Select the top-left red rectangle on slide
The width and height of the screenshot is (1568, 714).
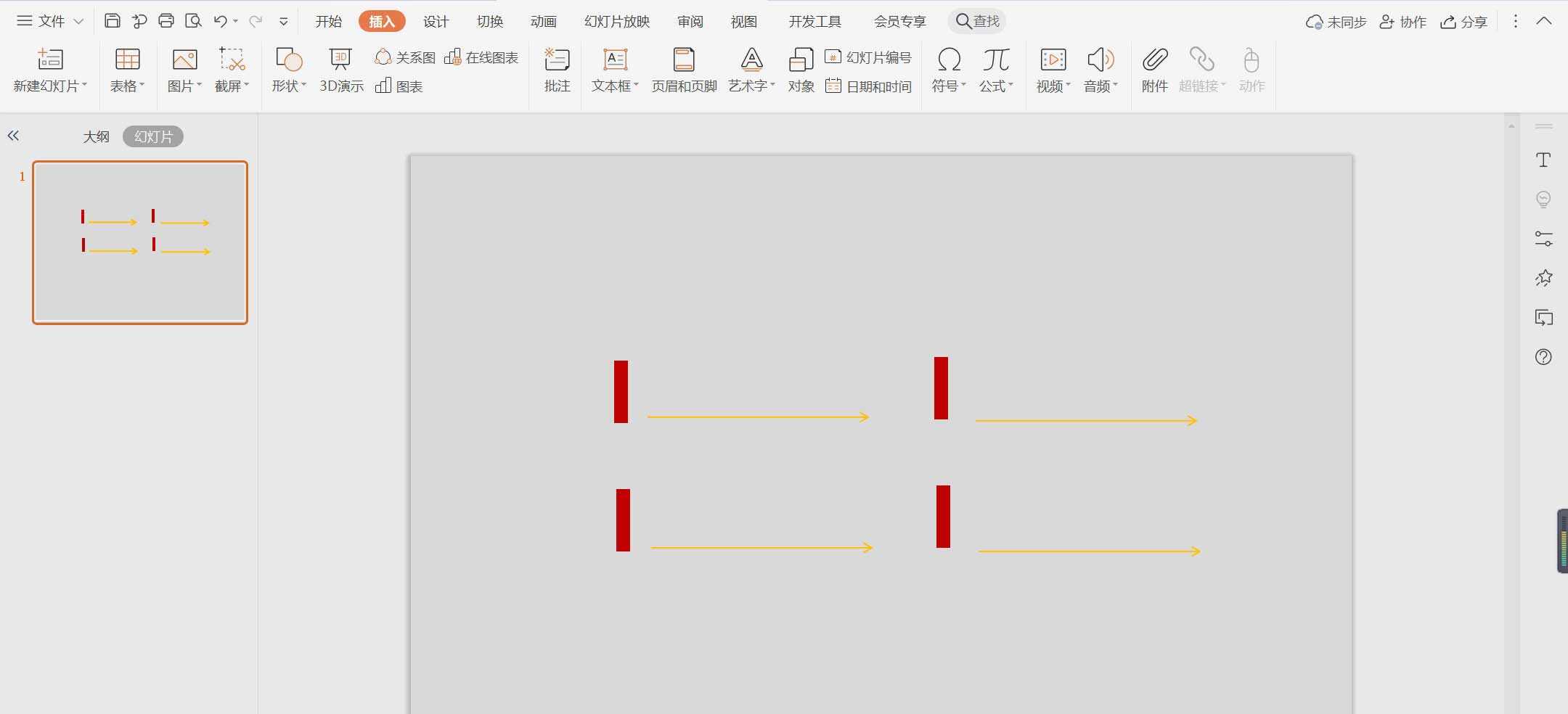coord(621,391)
